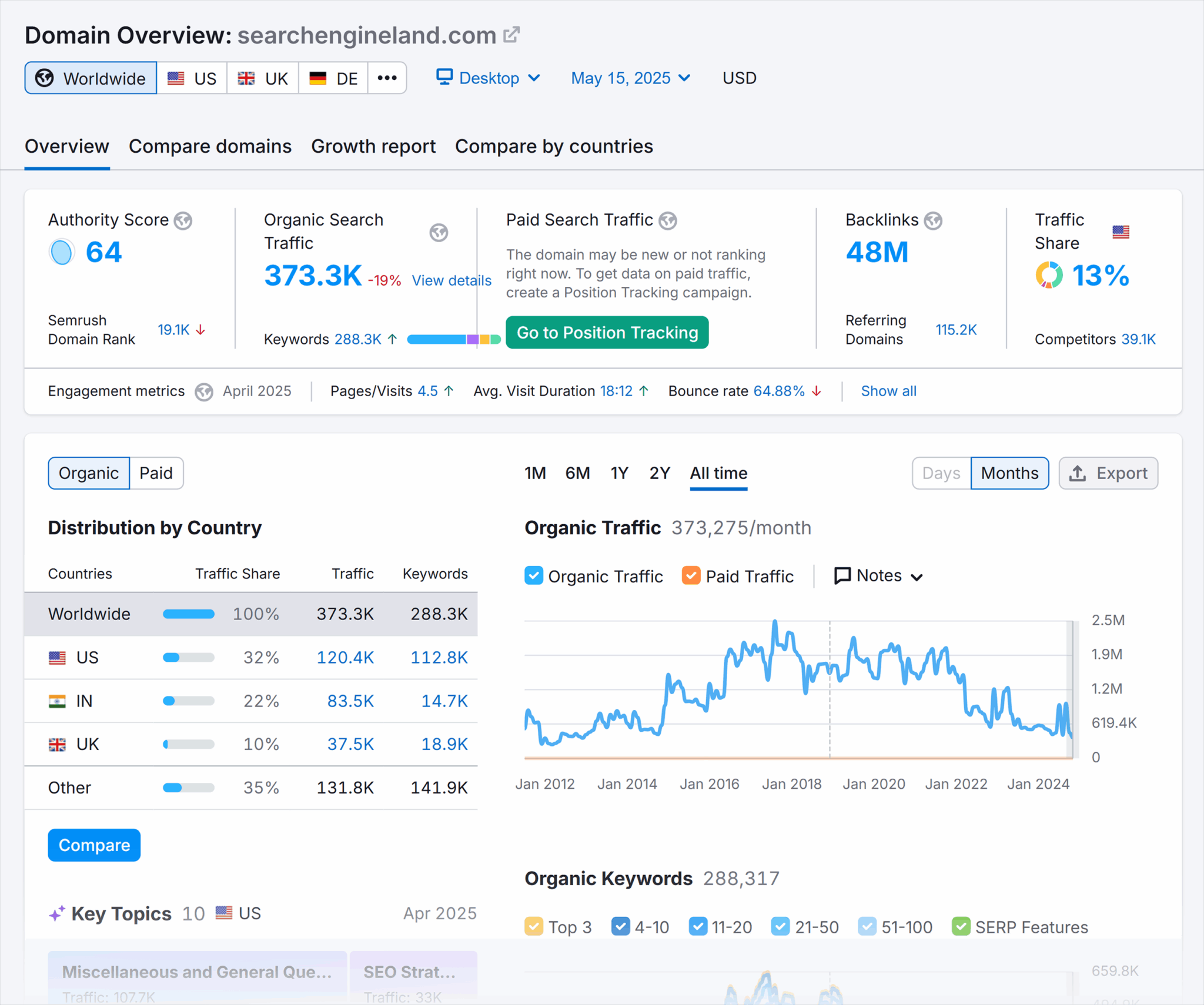Click globe icon next to Paid Search Traffic
The width and height of the screenshot is (1204, 1005).
click(x=668, y=220)
